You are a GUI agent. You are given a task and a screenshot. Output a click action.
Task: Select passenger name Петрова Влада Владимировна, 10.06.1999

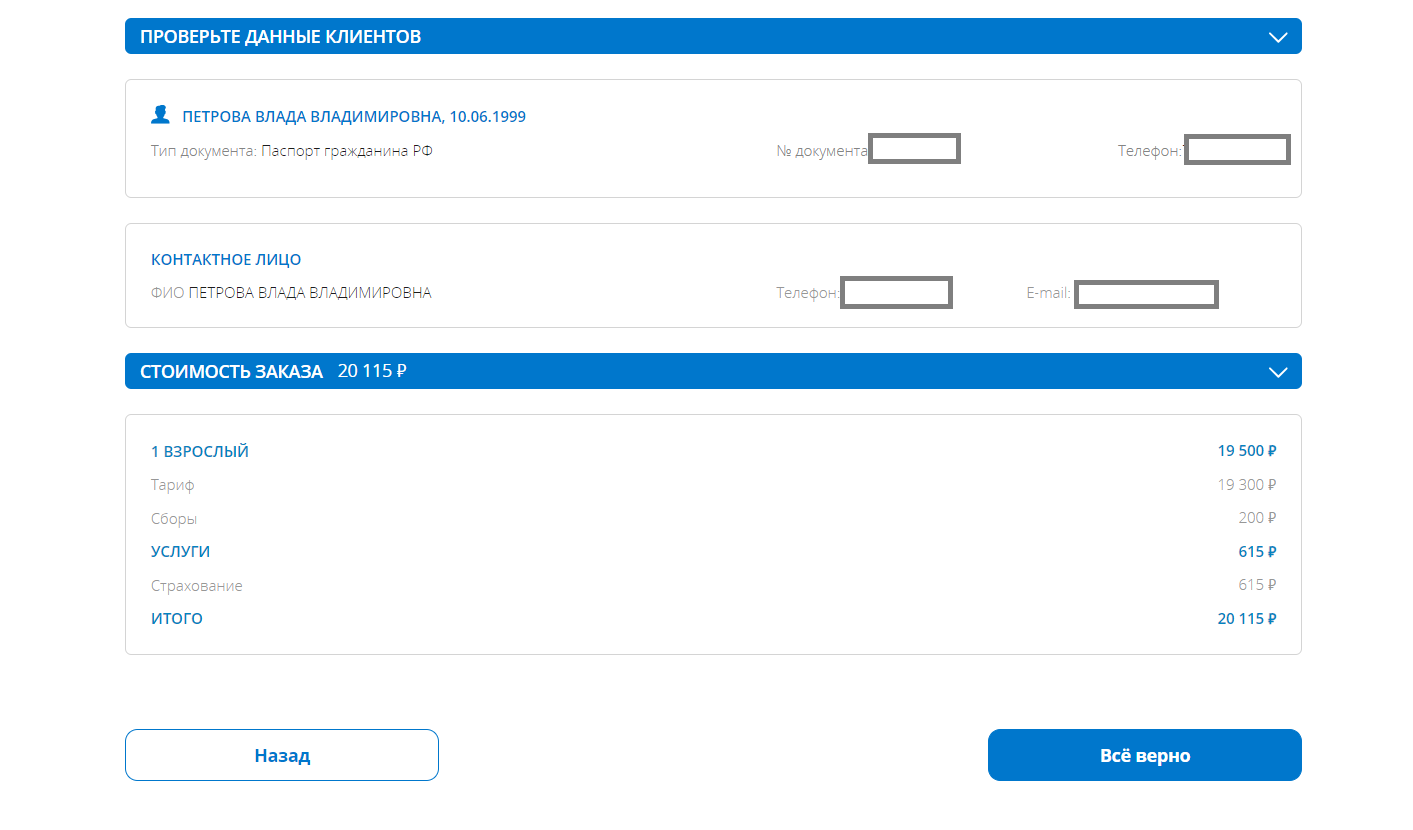353,117
